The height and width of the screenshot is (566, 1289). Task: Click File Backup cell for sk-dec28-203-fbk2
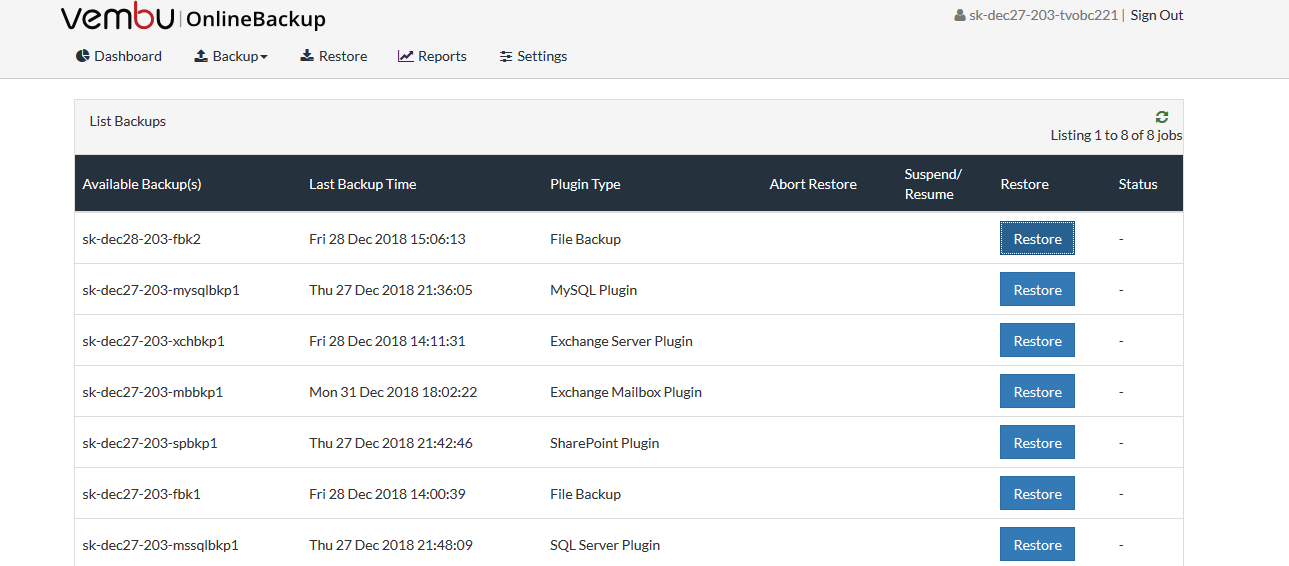tap(585, 239)
